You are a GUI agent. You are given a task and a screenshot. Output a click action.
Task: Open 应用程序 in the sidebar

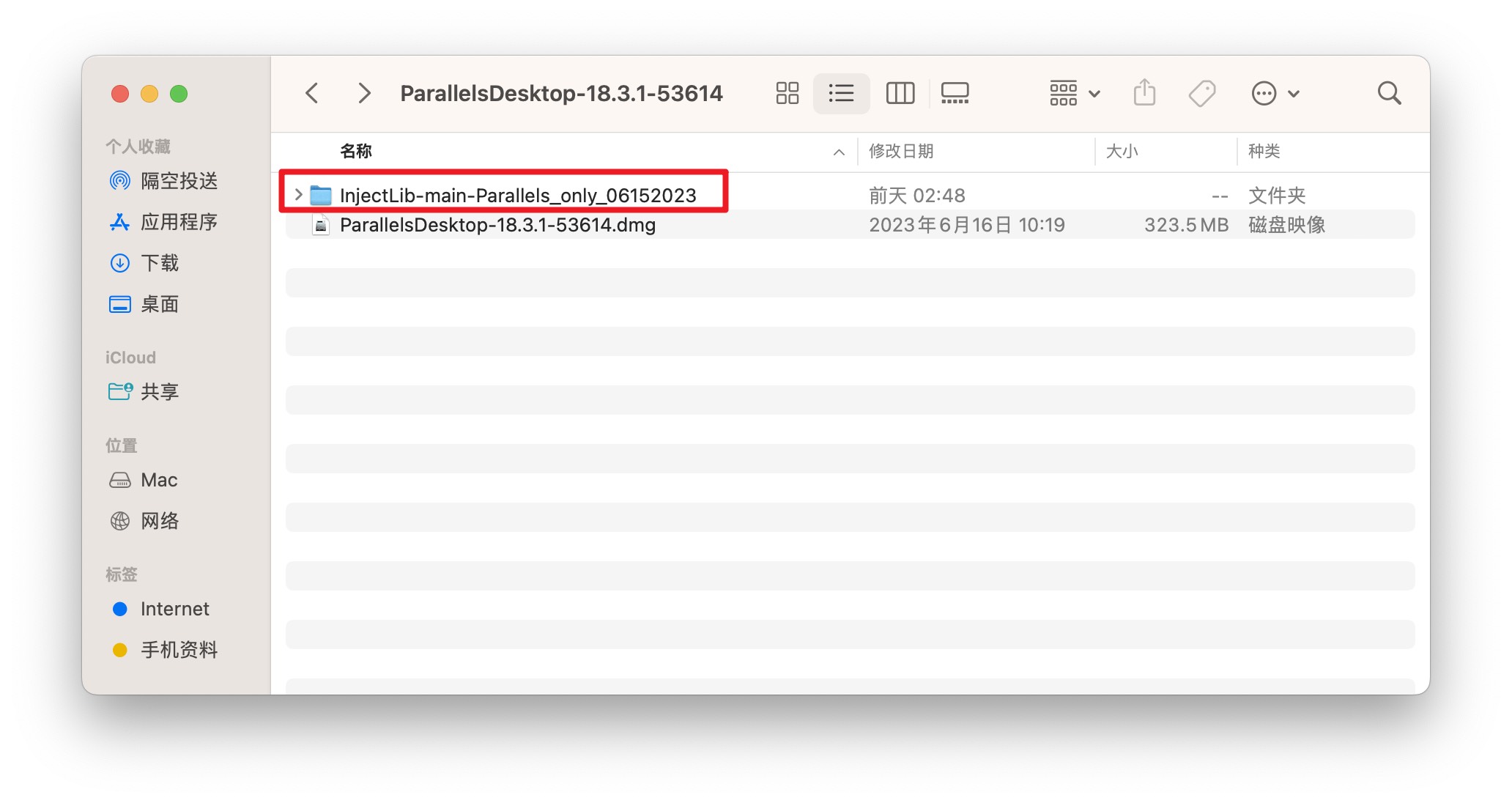[178, 221]
